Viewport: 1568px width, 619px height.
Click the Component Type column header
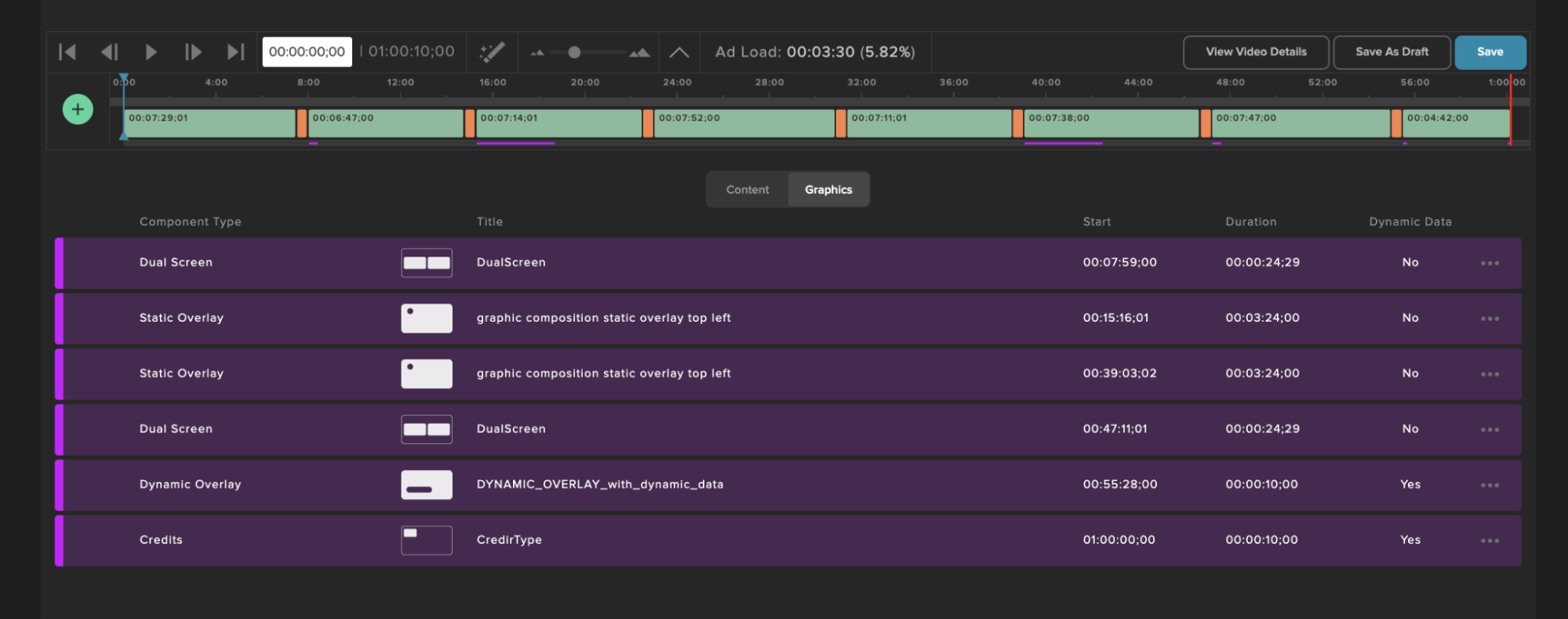click(x=191, y=222)
